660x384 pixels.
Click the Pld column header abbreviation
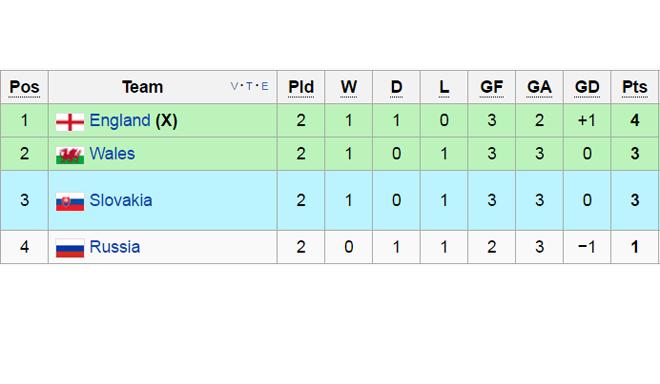[301, 87]
